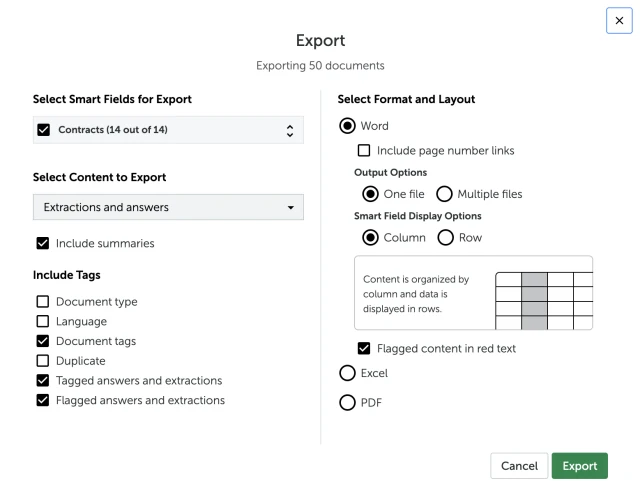The width and height of the screenshot is (640, 497).
Task: Switch smart field display to Row
Action: click(445, 237)
